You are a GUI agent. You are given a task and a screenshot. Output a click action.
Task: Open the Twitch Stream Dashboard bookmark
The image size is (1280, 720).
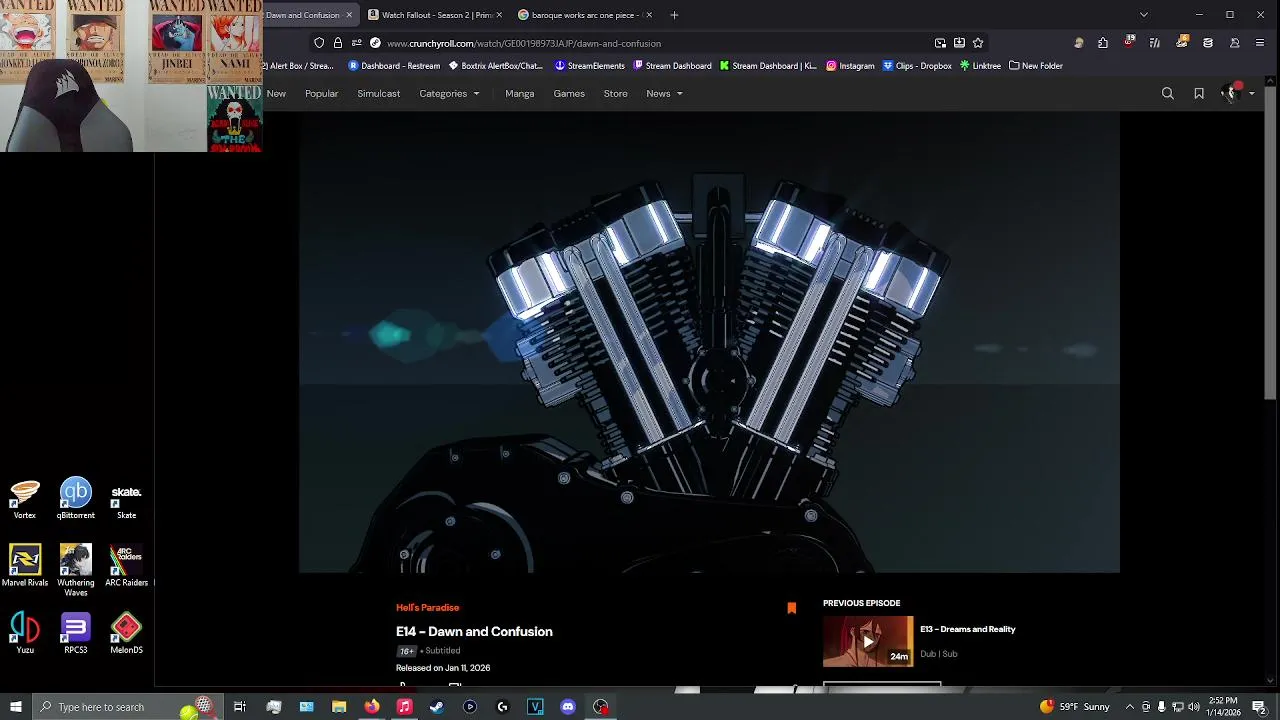click(x=673, y=66)
